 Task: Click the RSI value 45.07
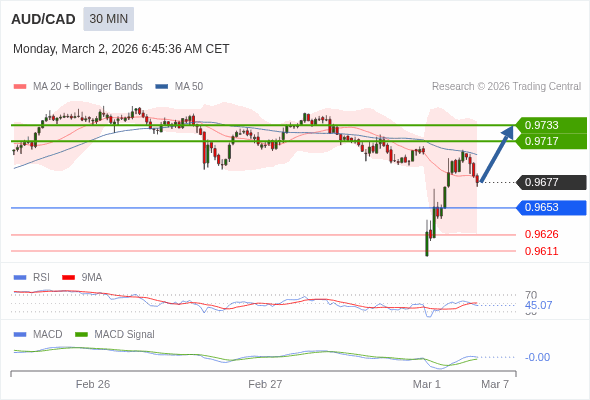[538, 305]
